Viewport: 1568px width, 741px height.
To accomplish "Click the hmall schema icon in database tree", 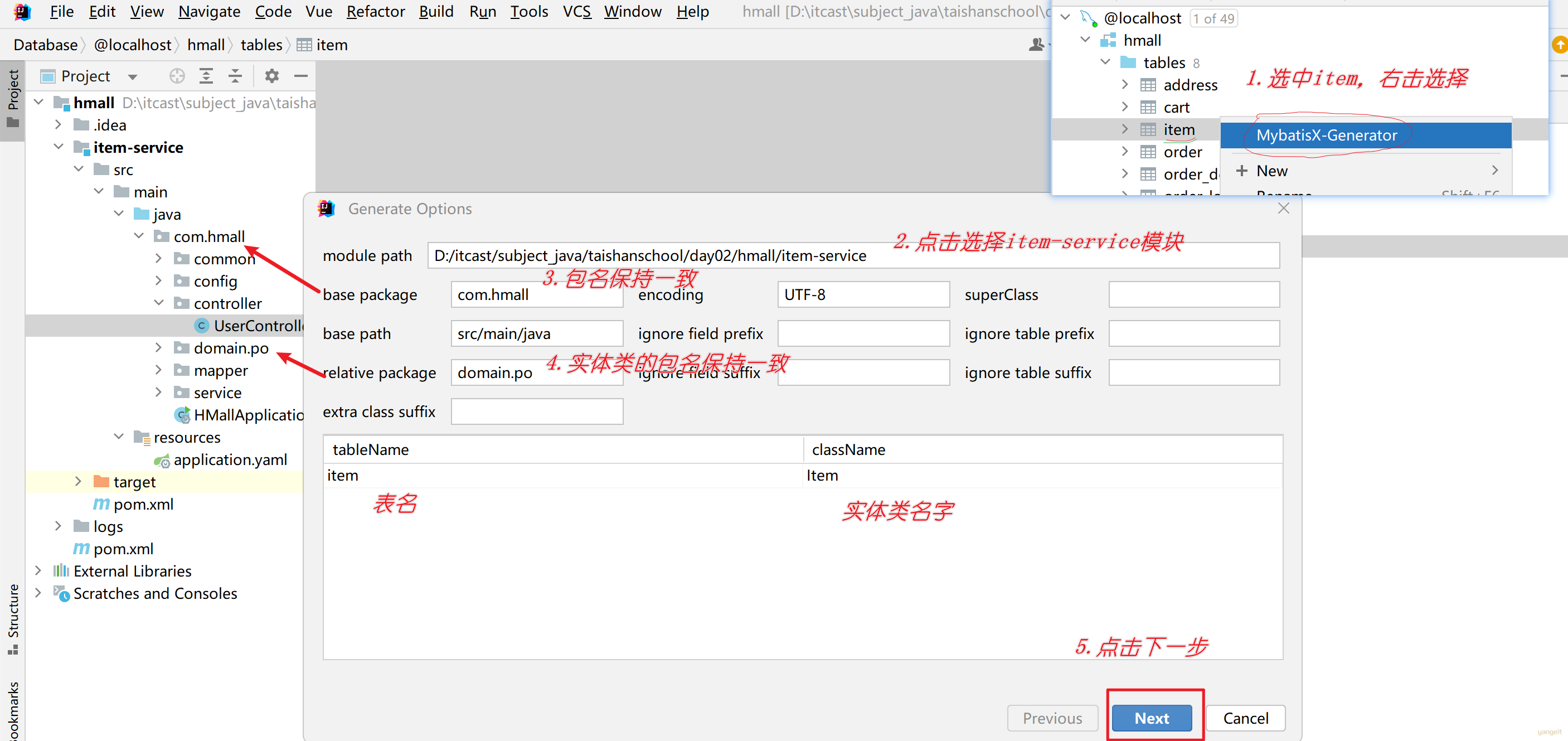I will [x=1109, y=40].
